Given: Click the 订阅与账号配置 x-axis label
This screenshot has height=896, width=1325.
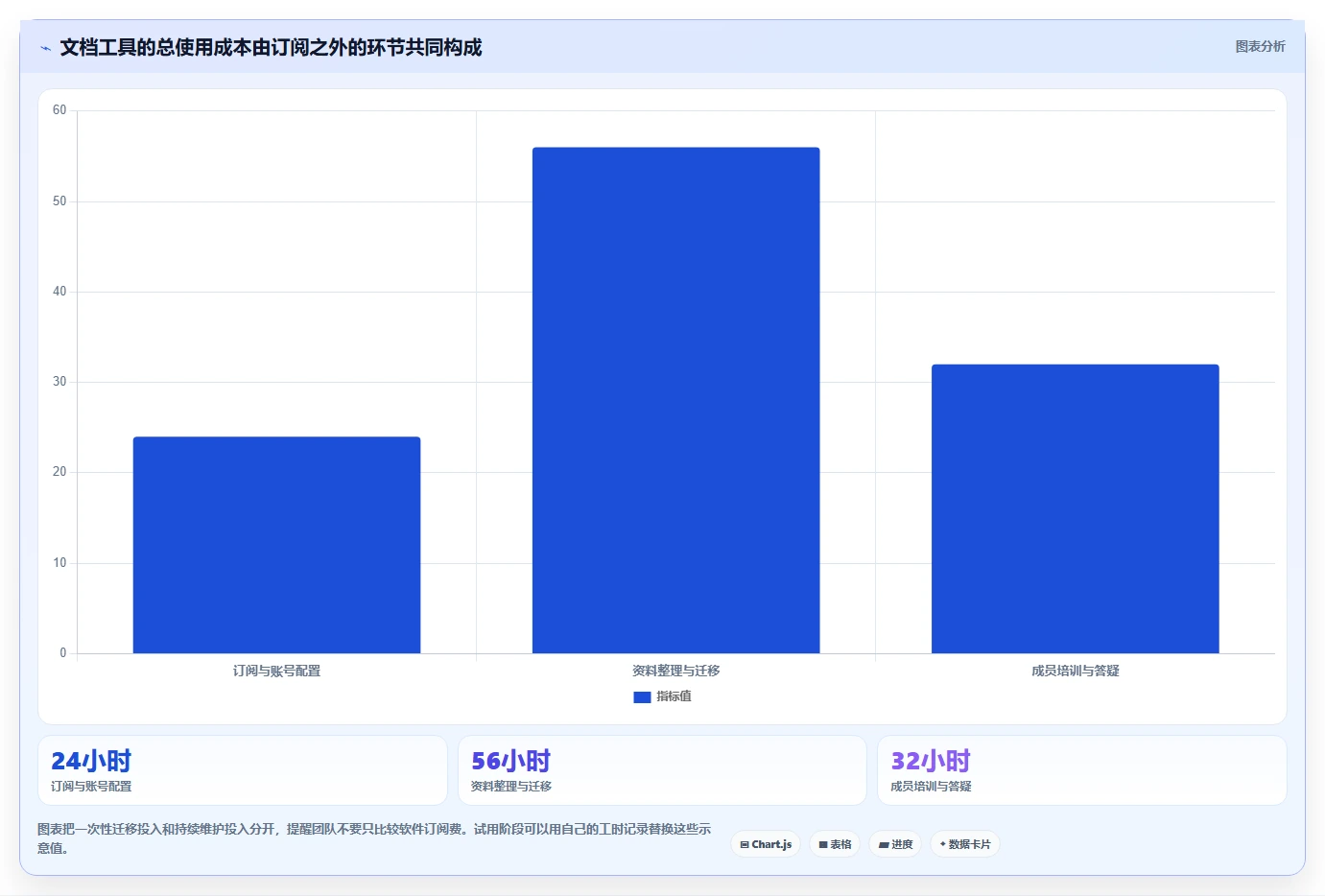Looking at the screenshot, I should click(276, 671).
